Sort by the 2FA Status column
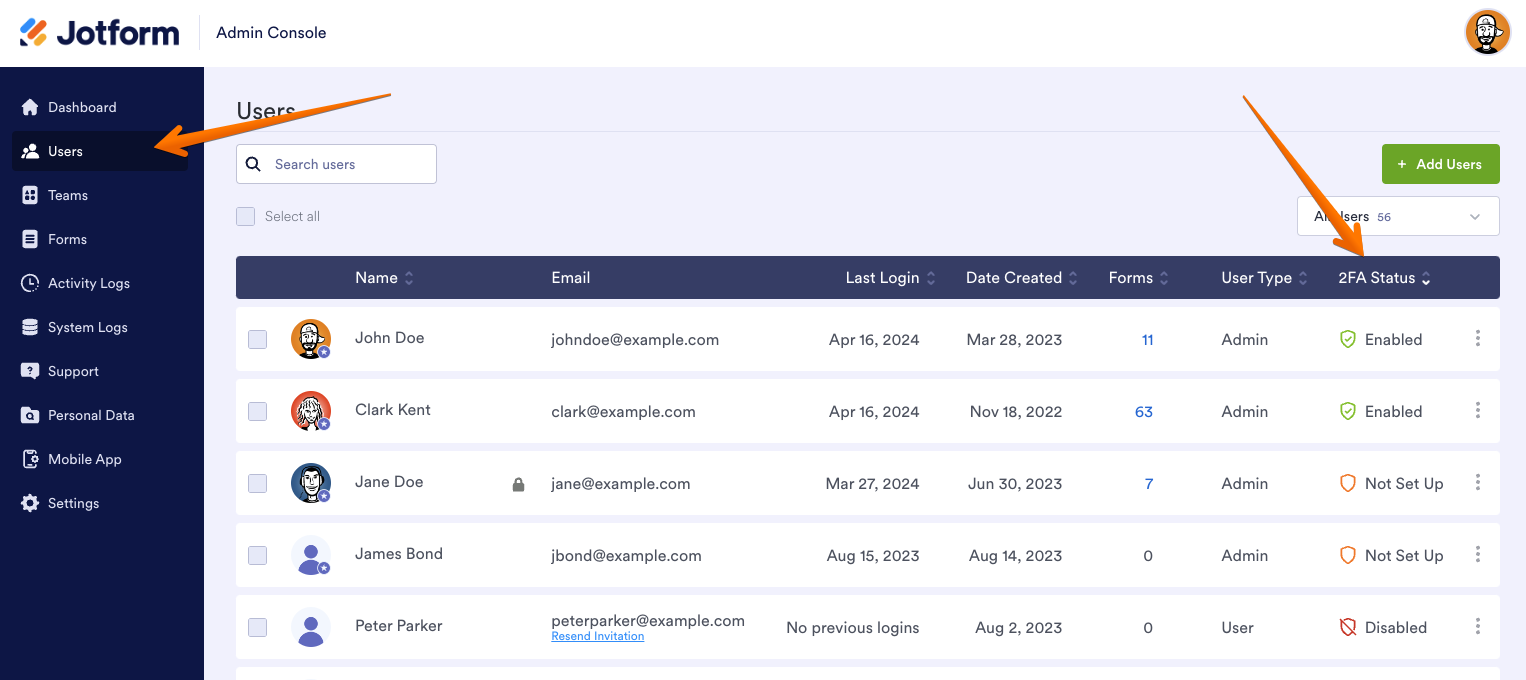1526x680 pixels. [x=1384, y=278]
